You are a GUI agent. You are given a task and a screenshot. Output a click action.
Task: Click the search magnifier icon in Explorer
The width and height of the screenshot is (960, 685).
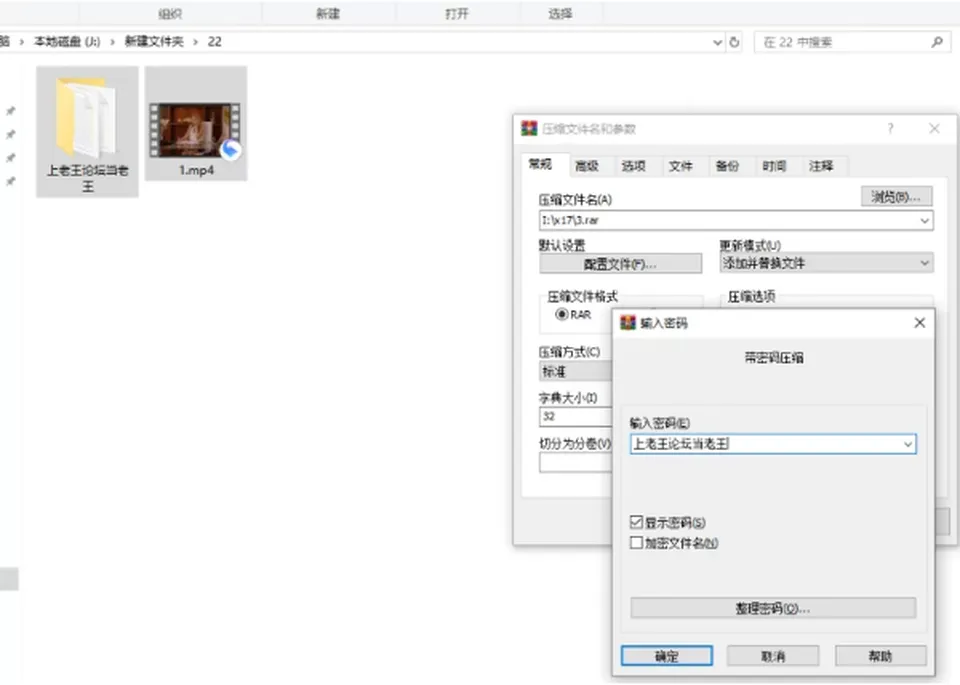tap(937, 42)
